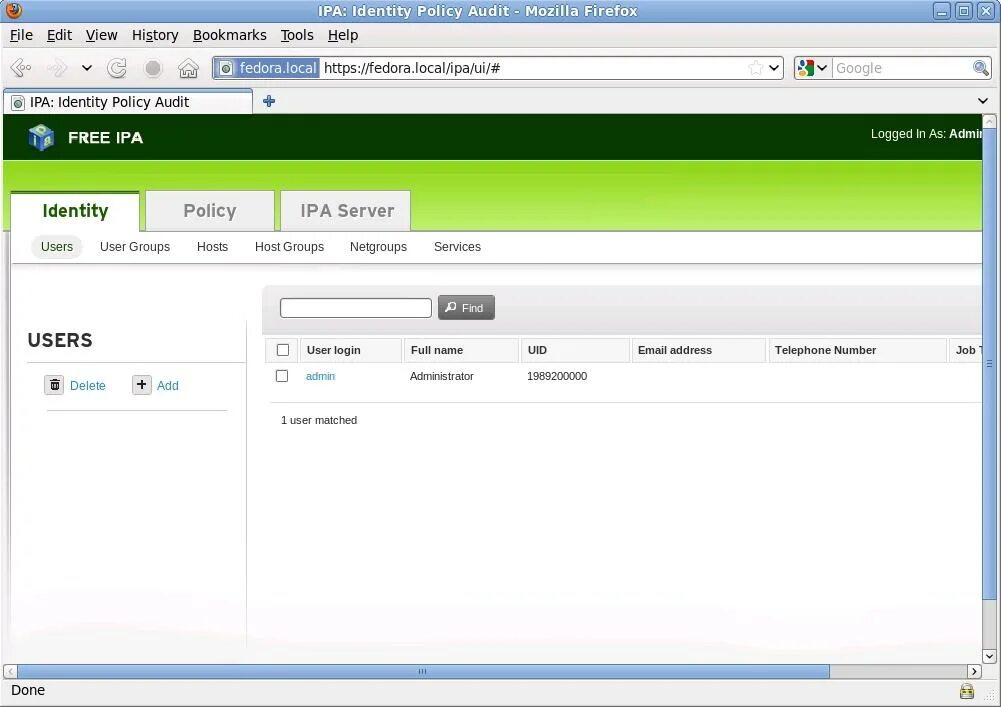Reload the page with the refresh icon
Viewport: 1001px width, 707px height.
(117, 68)
